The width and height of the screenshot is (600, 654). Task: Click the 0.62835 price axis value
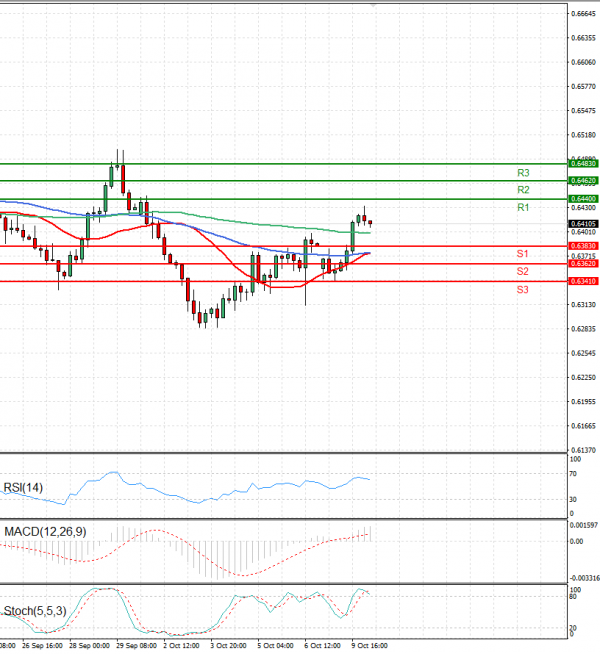click(583, 329)
